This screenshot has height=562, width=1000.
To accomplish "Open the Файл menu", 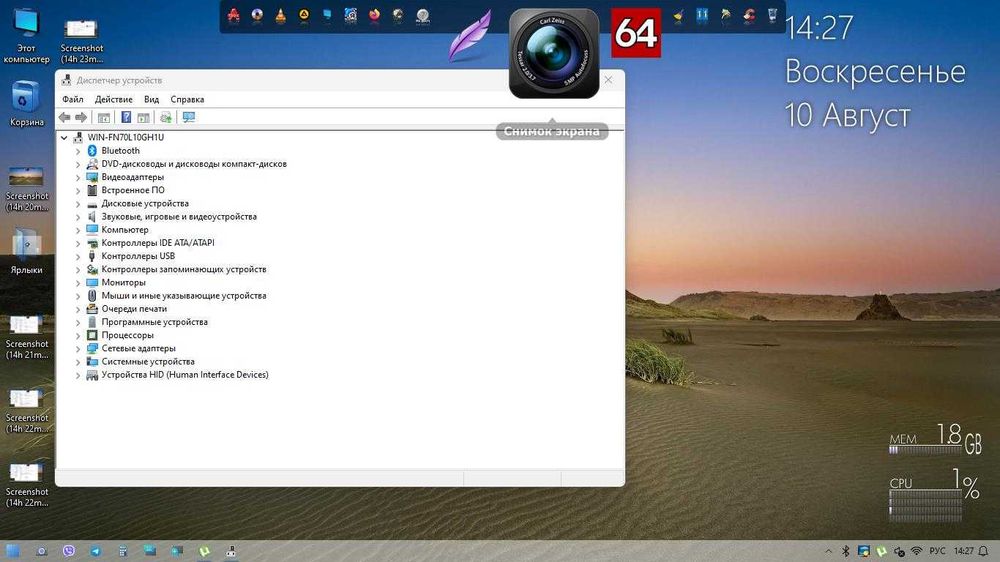I will coord(73,100).
